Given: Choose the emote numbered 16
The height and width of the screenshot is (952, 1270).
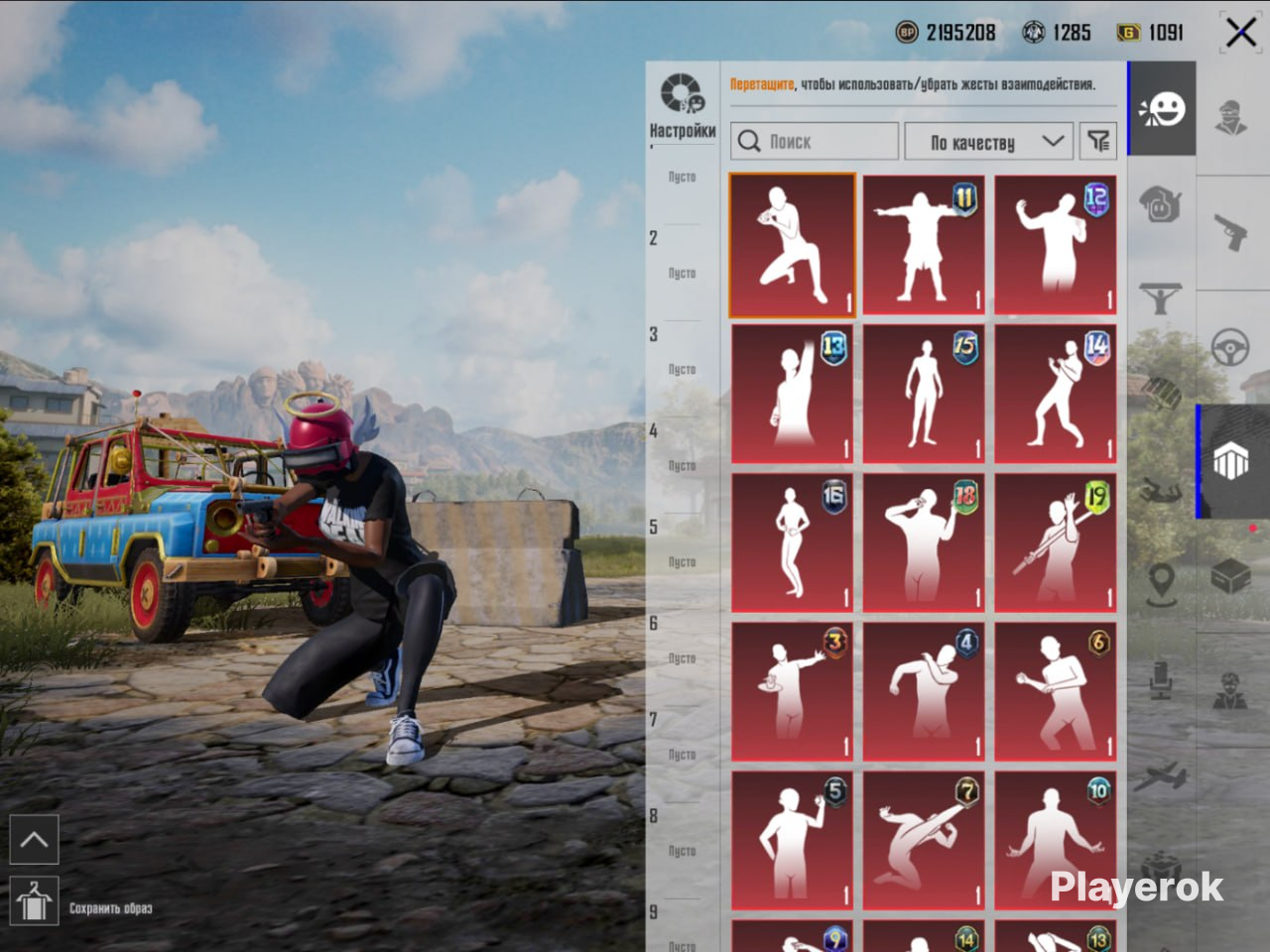Looking at the screenshot, I should (x=792, y=542).
